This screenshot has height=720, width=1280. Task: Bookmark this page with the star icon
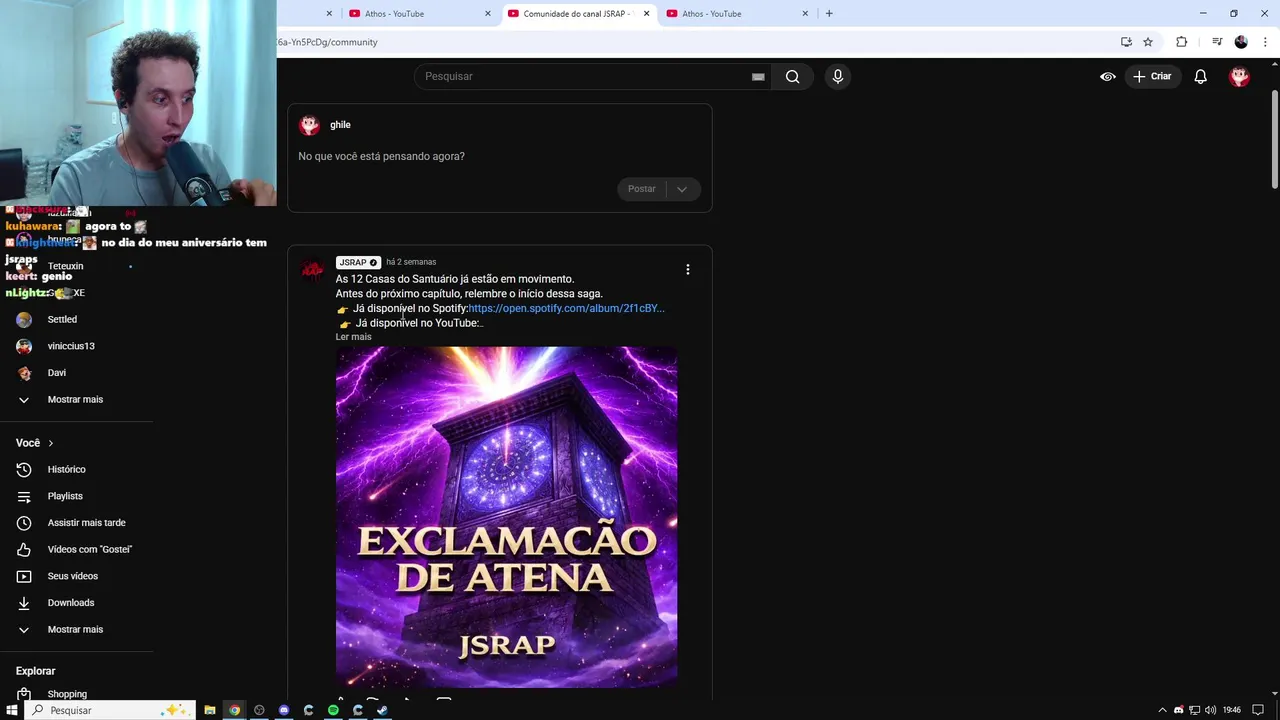tap(1148, 42)
